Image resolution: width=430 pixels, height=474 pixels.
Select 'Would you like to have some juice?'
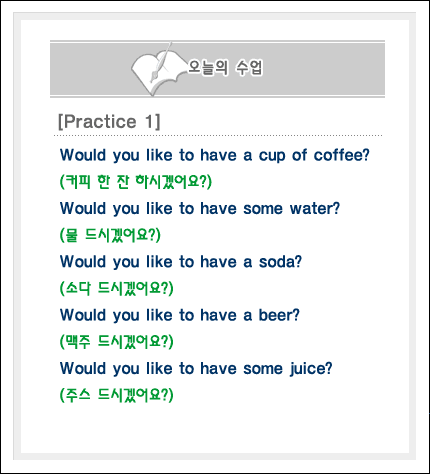click(196, 369)
